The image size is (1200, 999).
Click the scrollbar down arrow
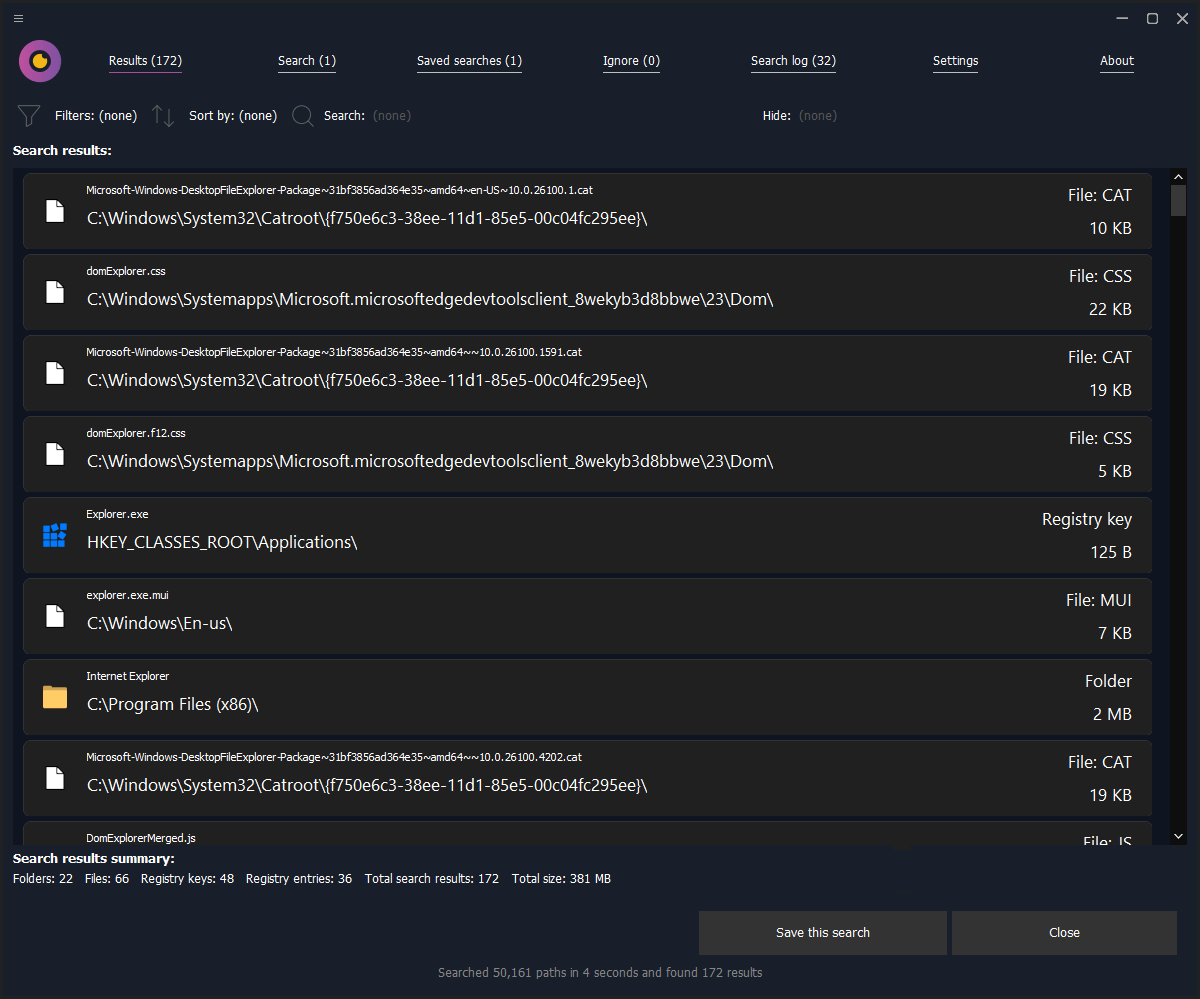coord(1178,835)
